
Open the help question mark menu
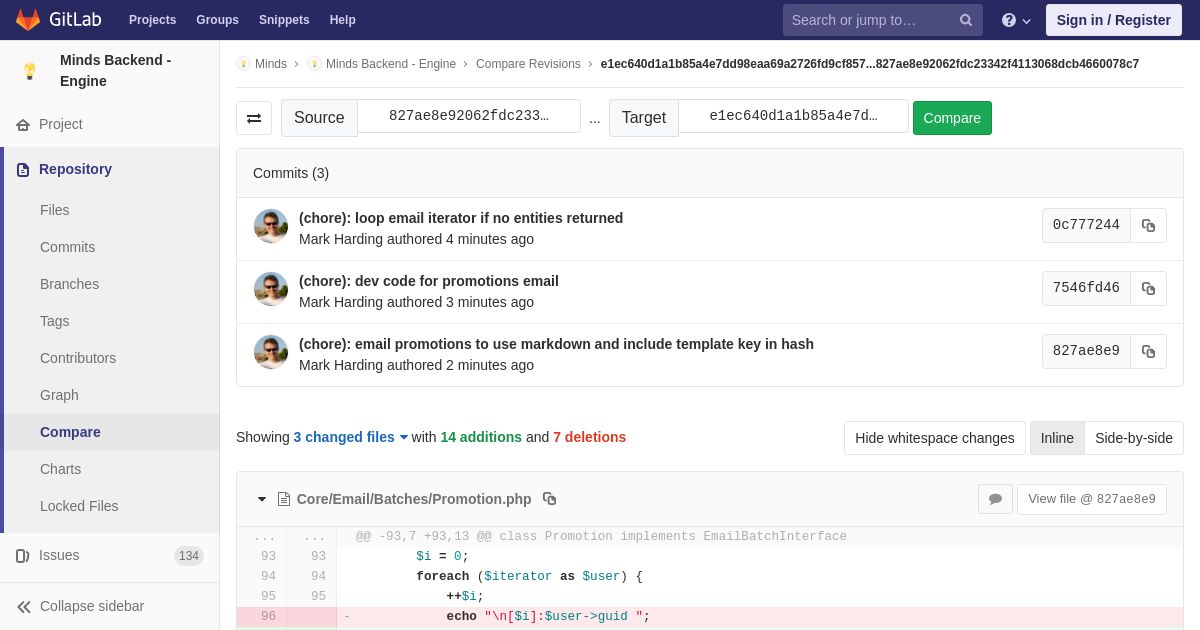(1016, 20)
